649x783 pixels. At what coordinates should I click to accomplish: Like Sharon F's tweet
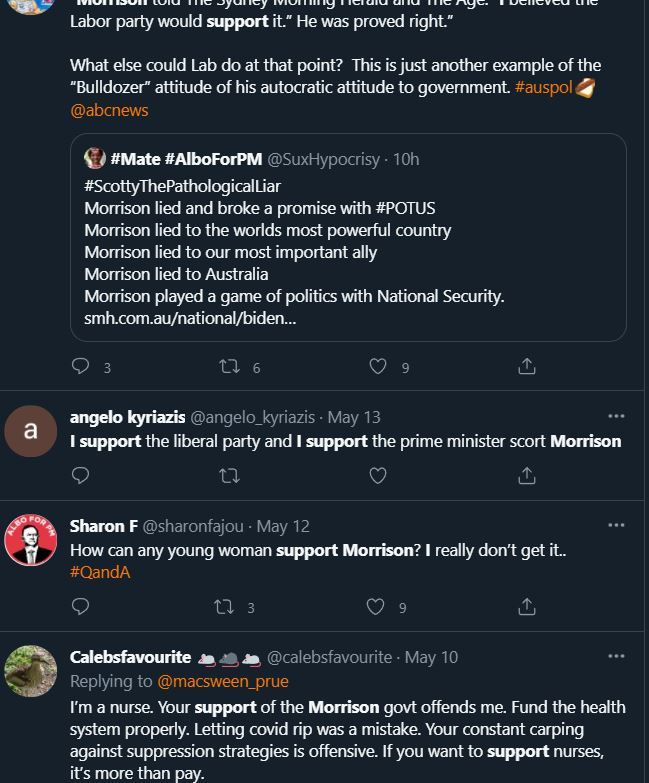376,606
